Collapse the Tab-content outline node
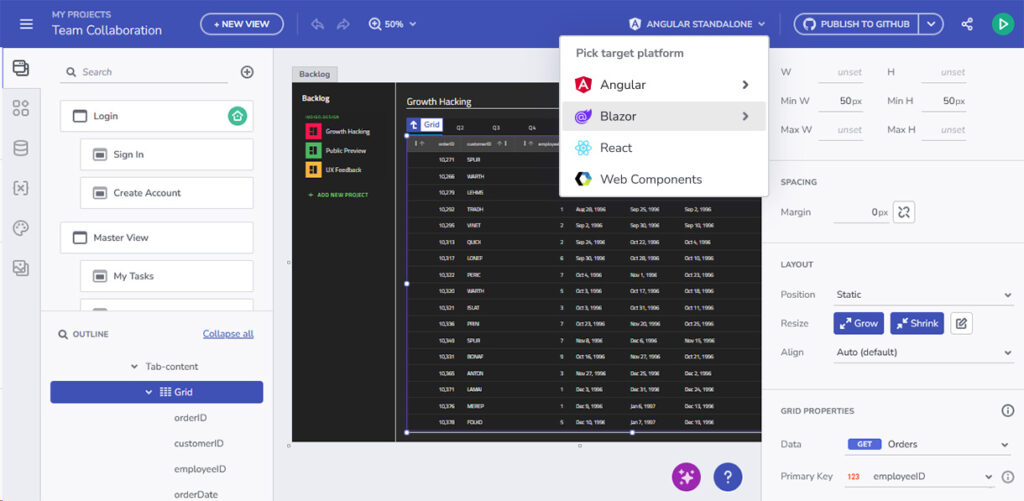Screen dimensions: 1024x501 click(x=135, y=367)
